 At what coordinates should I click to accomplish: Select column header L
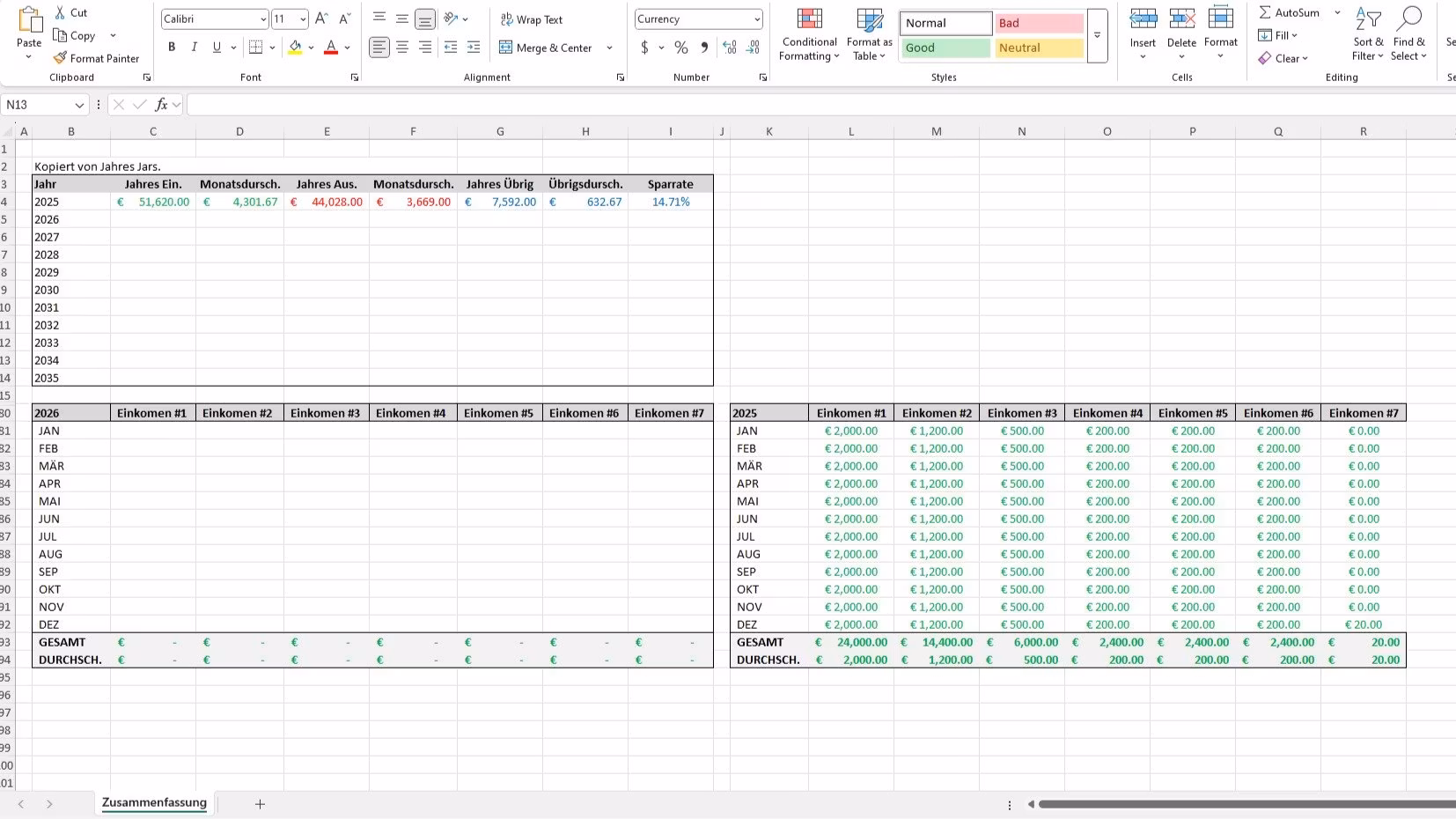pyautogui.click(x=850, y=131)
